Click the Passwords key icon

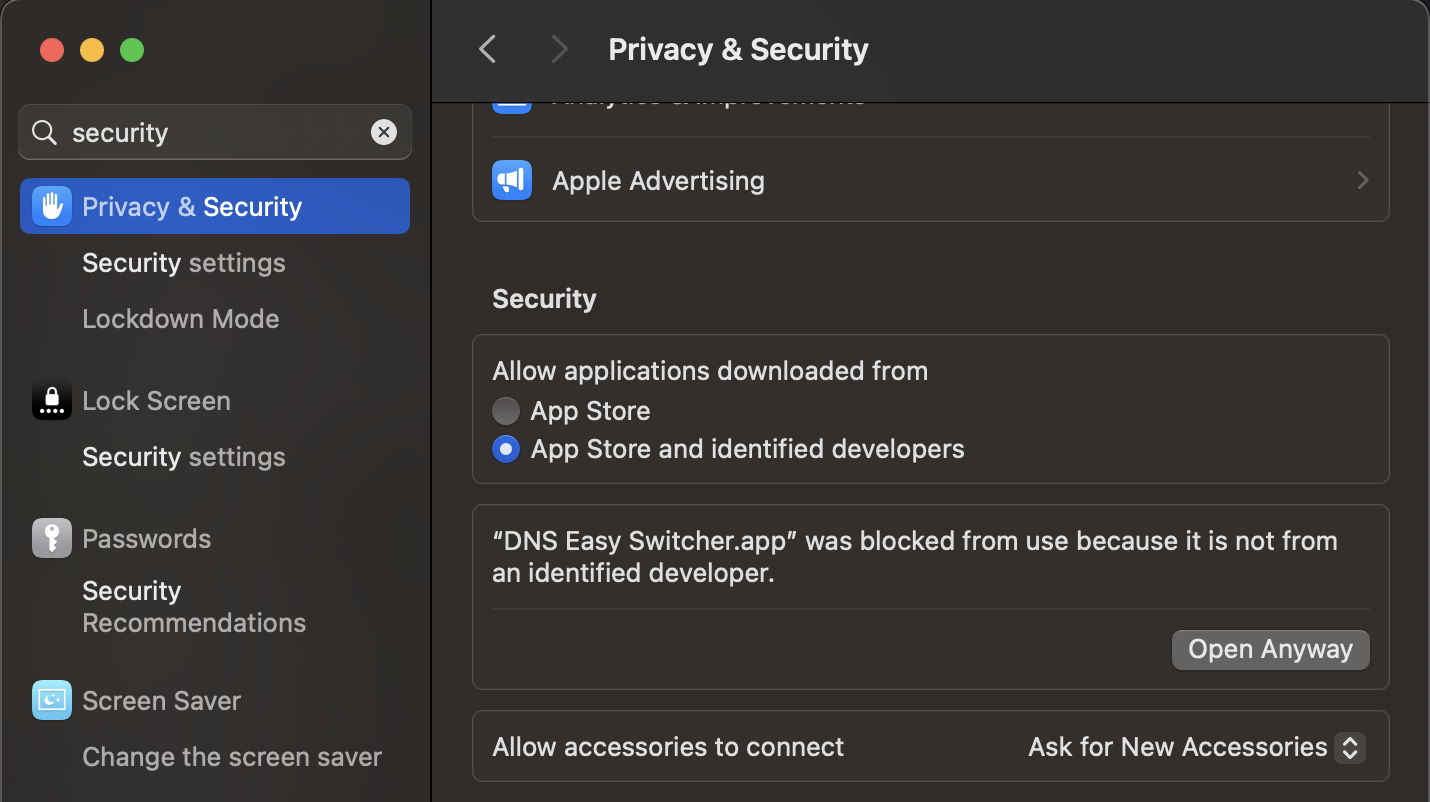click(52, 538)
